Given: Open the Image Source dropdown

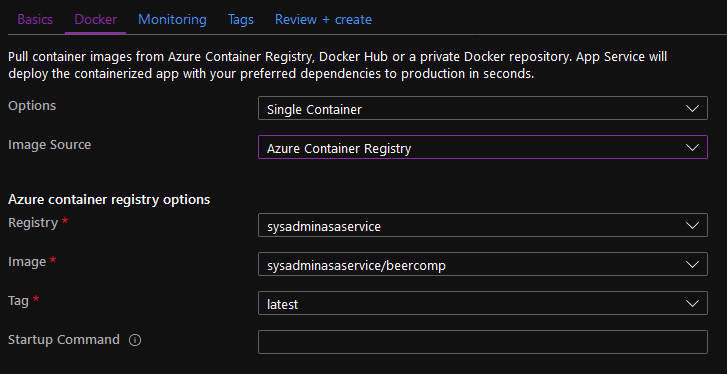Looking at the screenshot, I should tap(483, 147).
